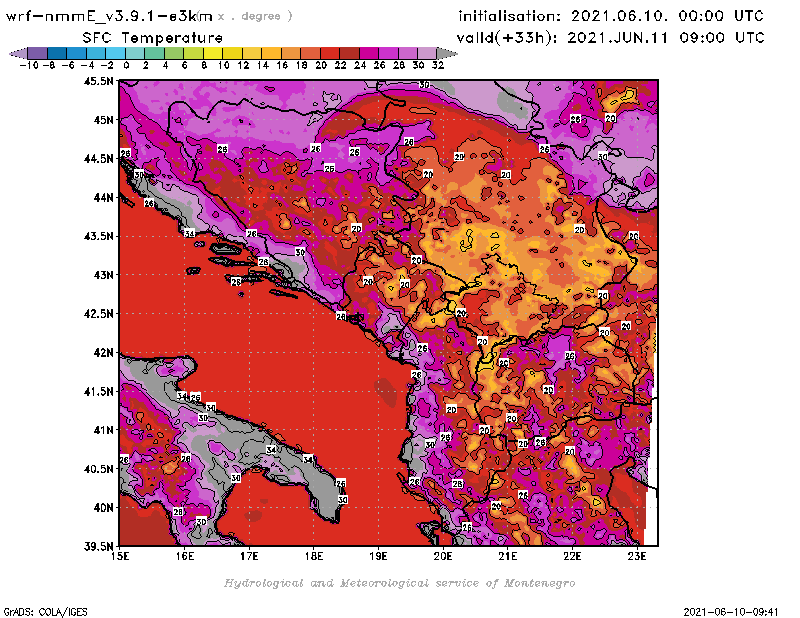800x618 pixels.
Task: Click the '45.5N' latitude label
Action: [98, 81]
